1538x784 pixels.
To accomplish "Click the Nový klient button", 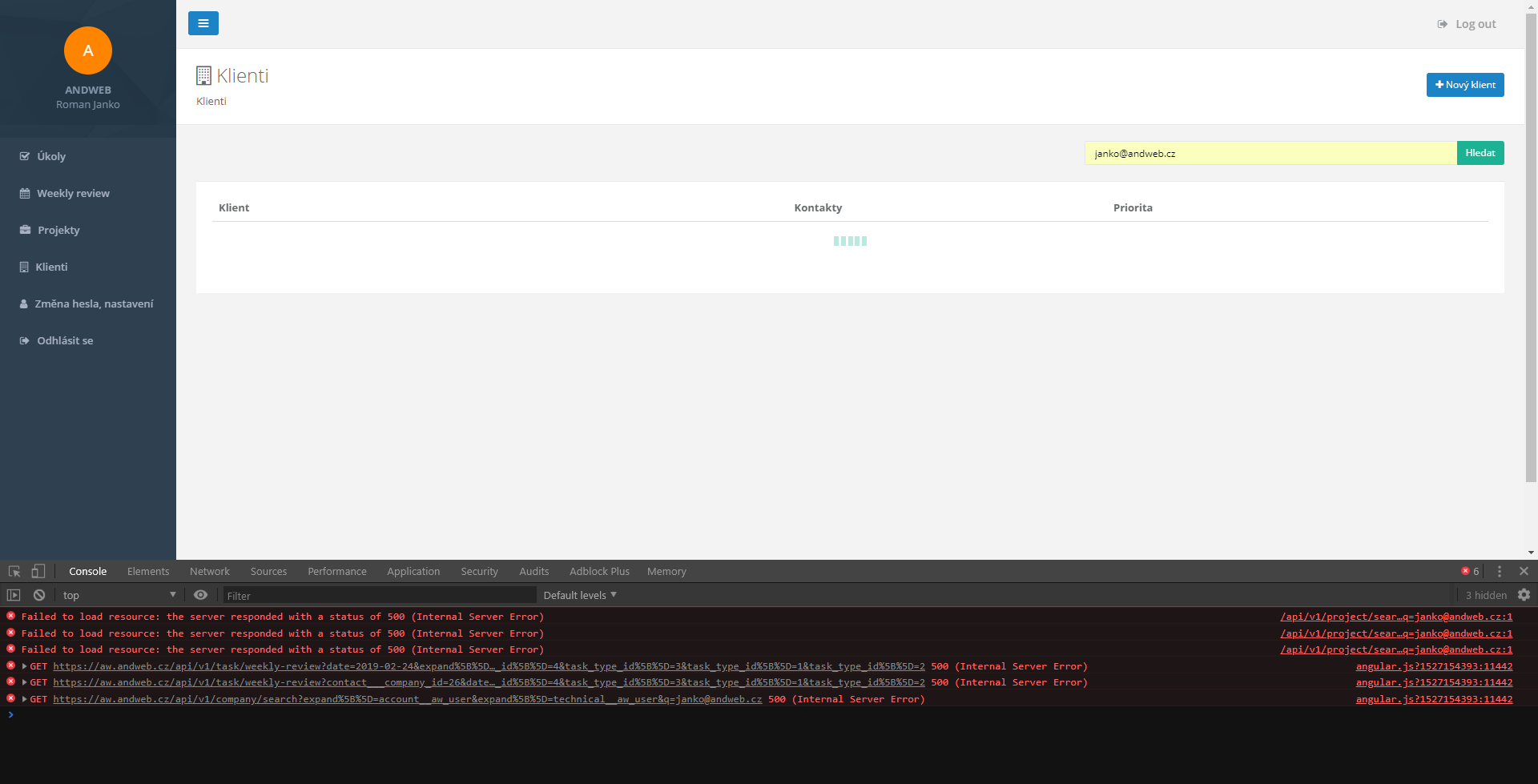I will [x=1465, y=85].
